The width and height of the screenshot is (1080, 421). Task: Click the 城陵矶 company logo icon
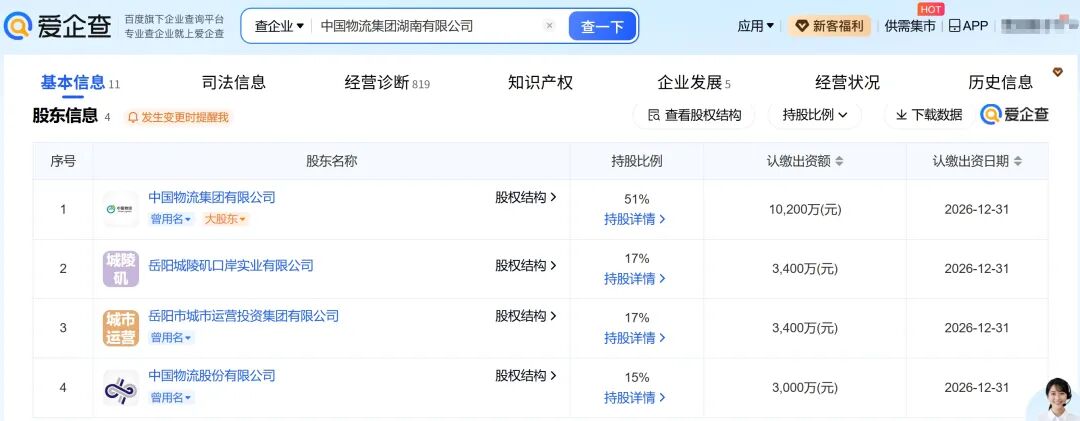click(121, 268)
